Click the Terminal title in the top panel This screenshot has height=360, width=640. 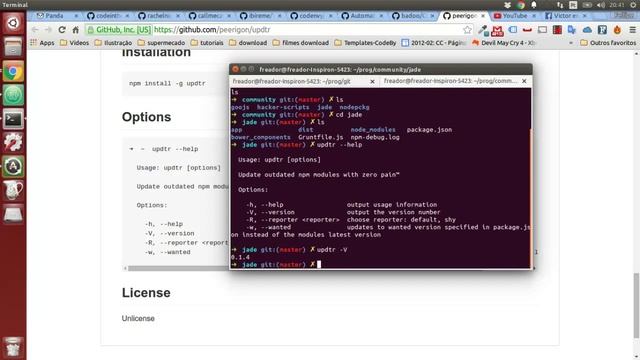[15, 5]
